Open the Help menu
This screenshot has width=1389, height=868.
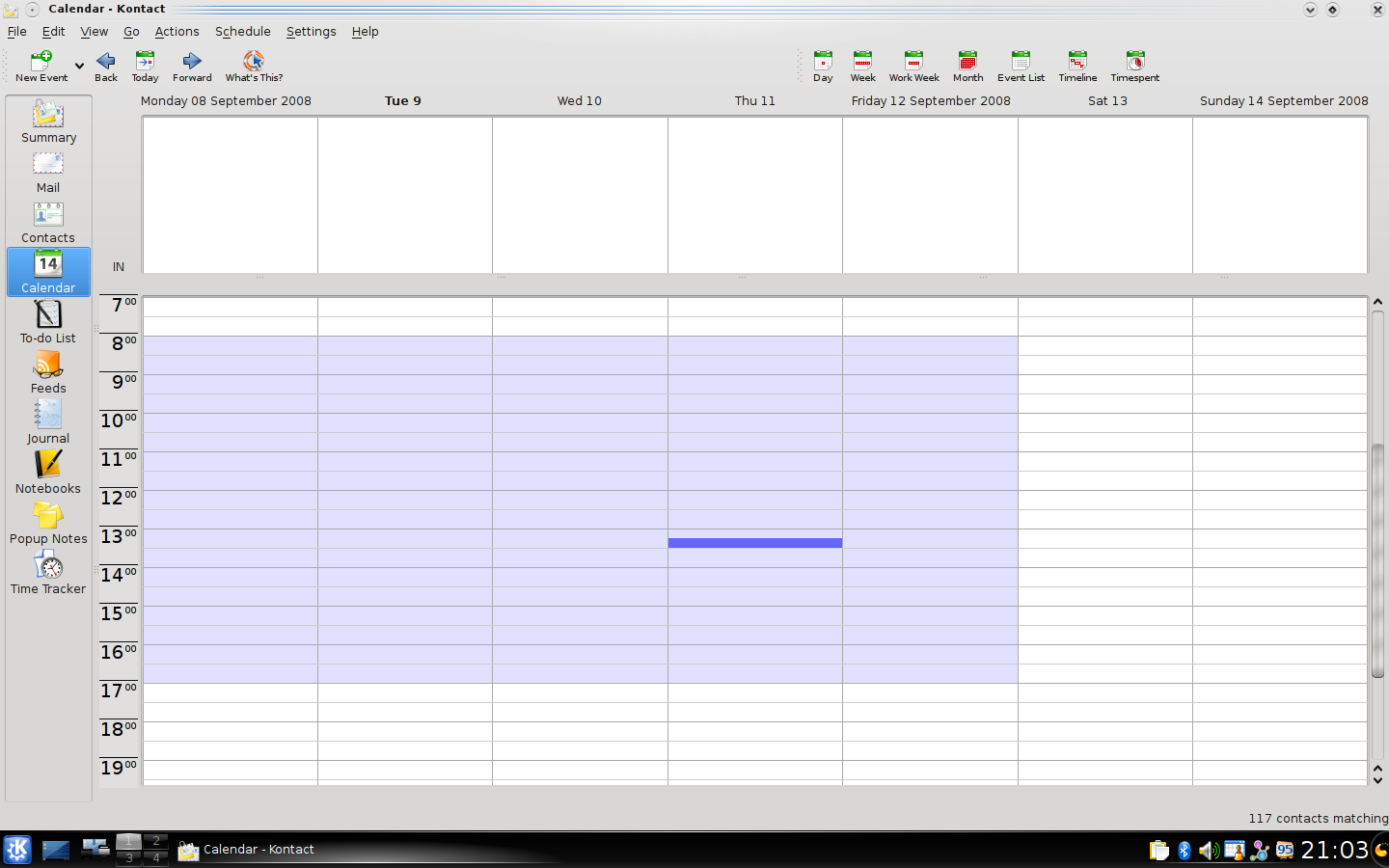click(x=365, y=31)
